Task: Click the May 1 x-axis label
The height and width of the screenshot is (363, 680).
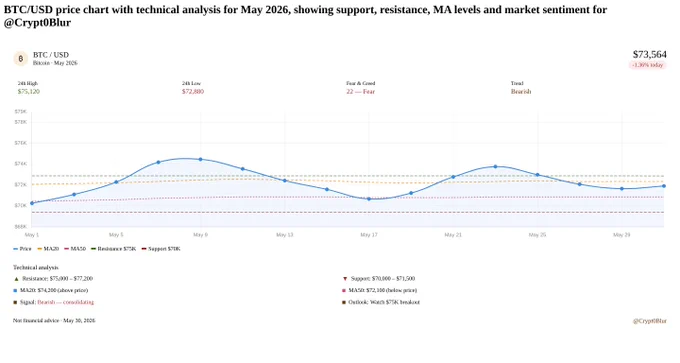Action: point(32,235)
